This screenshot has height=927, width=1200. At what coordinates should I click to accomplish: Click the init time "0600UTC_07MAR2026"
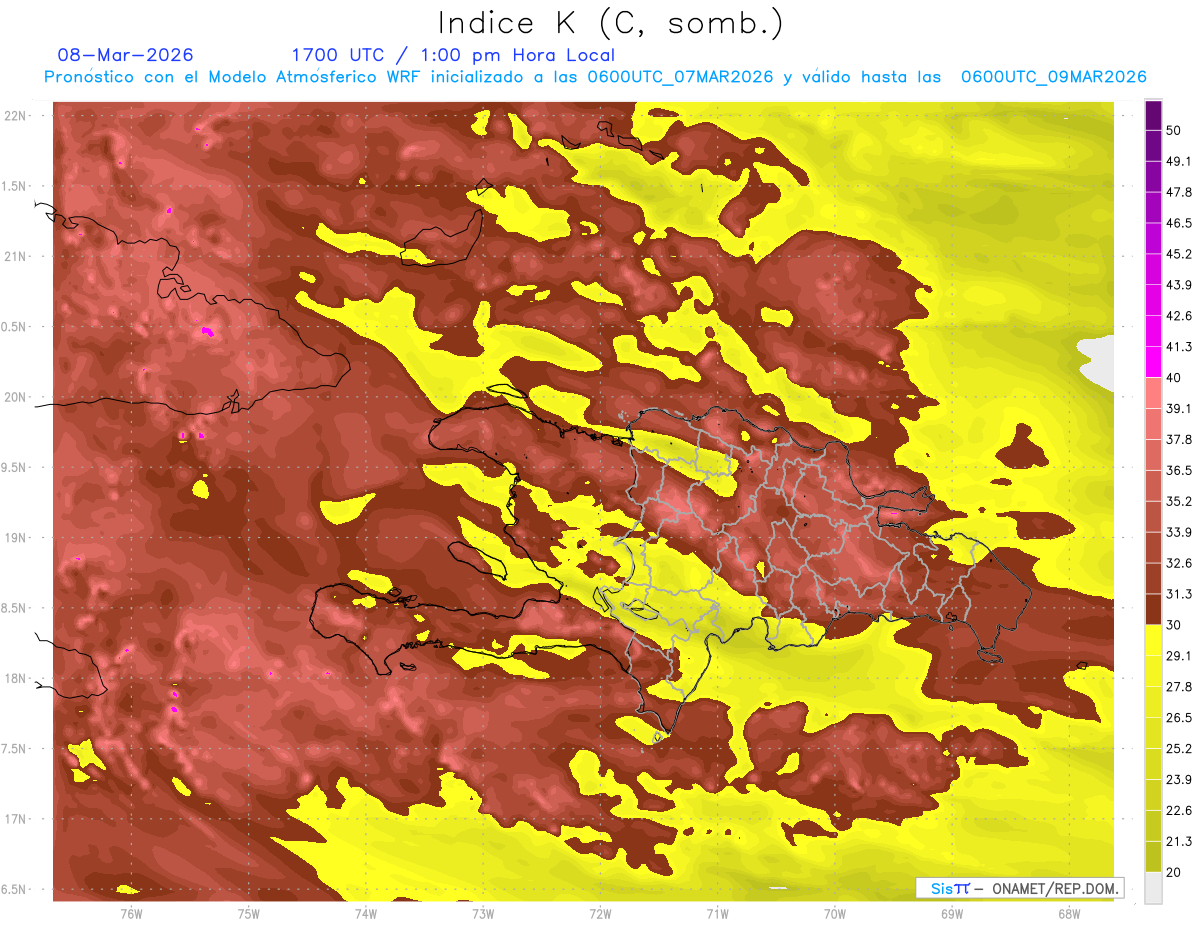680,77
